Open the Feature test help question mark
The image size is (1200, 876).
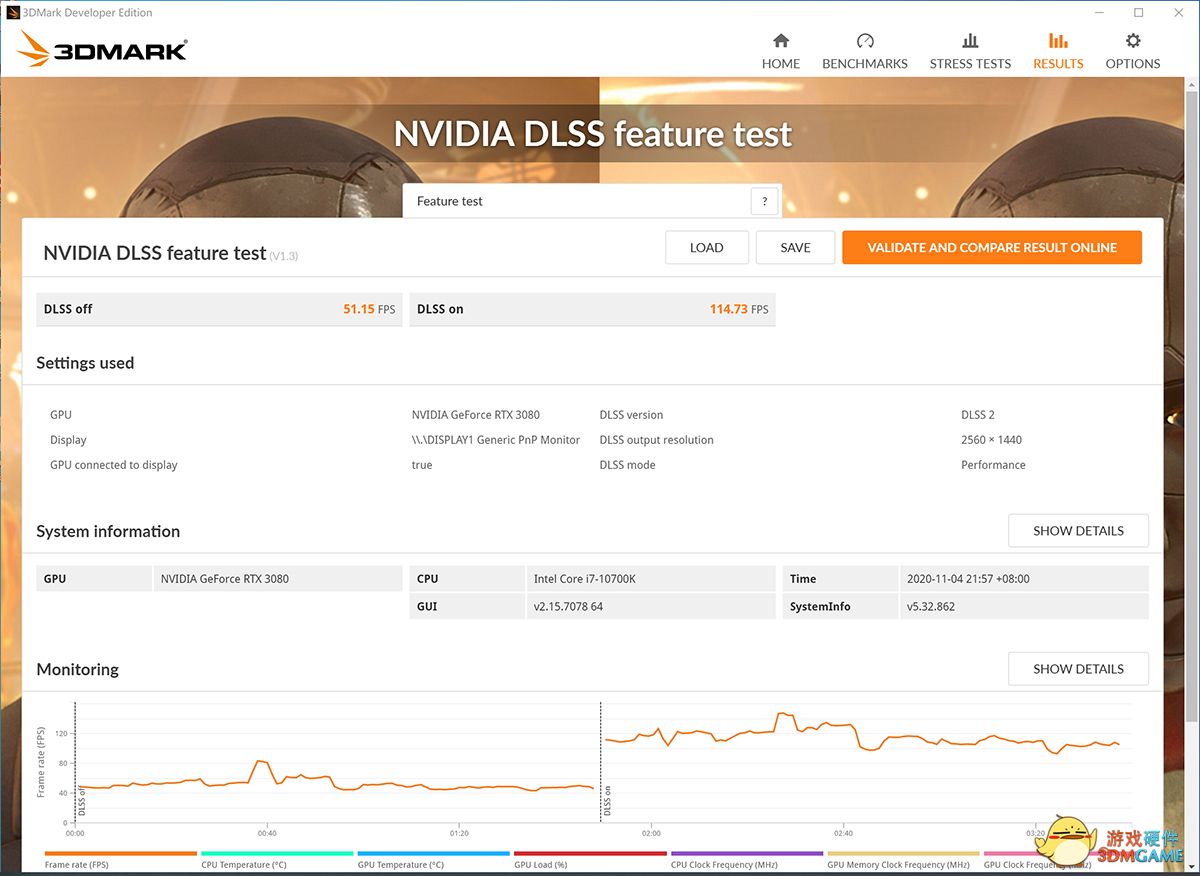coord(764,201)
